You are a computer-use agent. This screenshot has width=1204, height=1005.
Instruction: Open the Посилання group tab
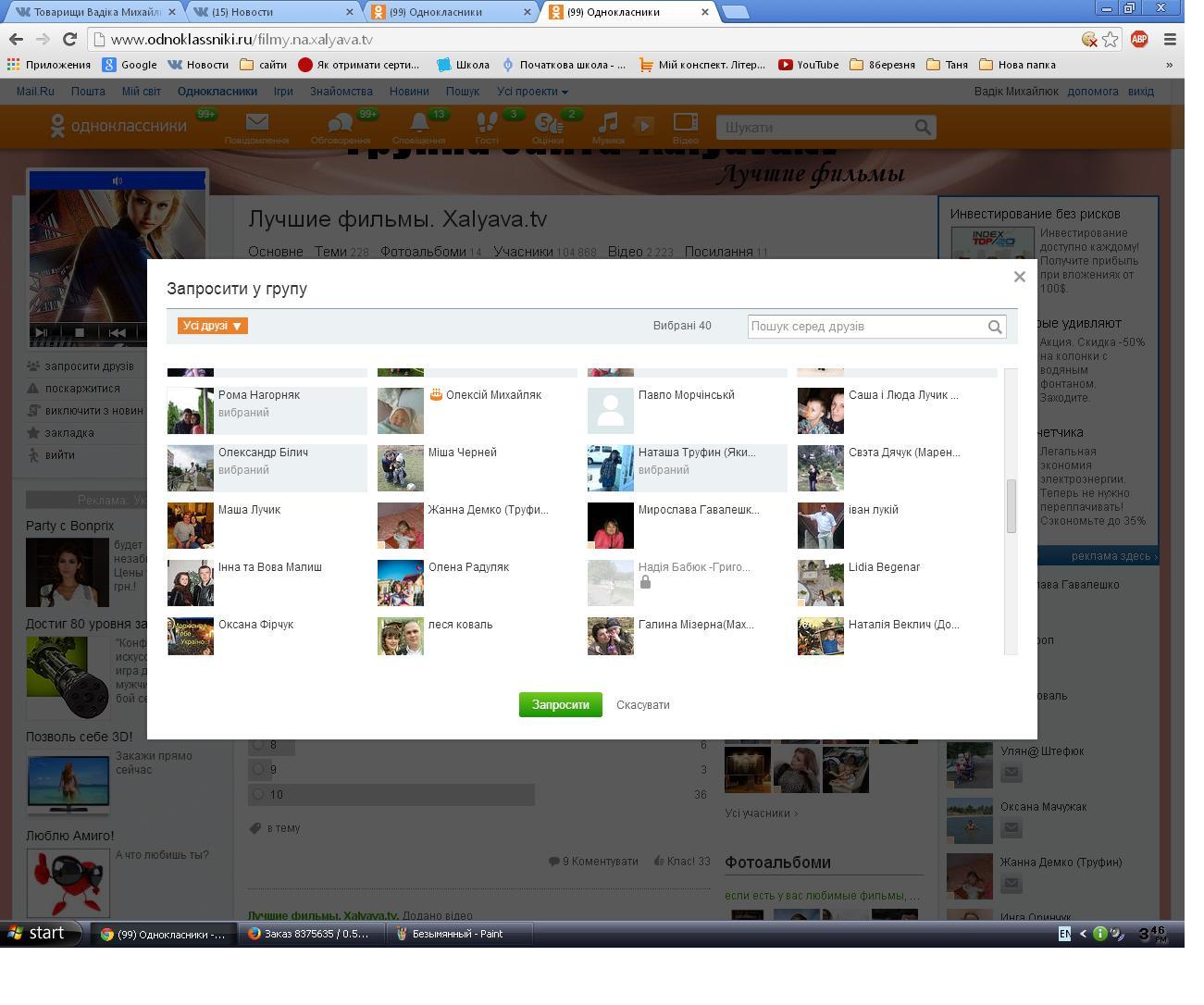click(x=718, y=252)
